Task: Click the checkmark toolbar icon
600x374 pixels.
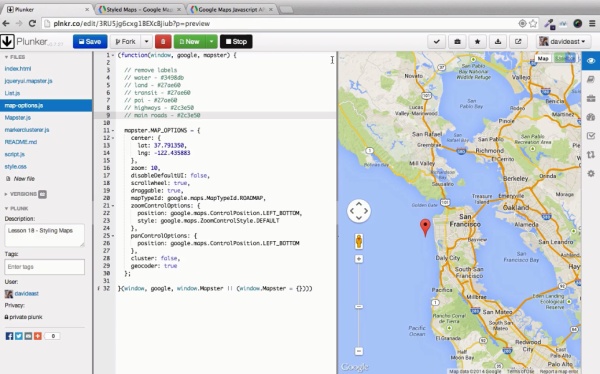Action: [437, 41]
